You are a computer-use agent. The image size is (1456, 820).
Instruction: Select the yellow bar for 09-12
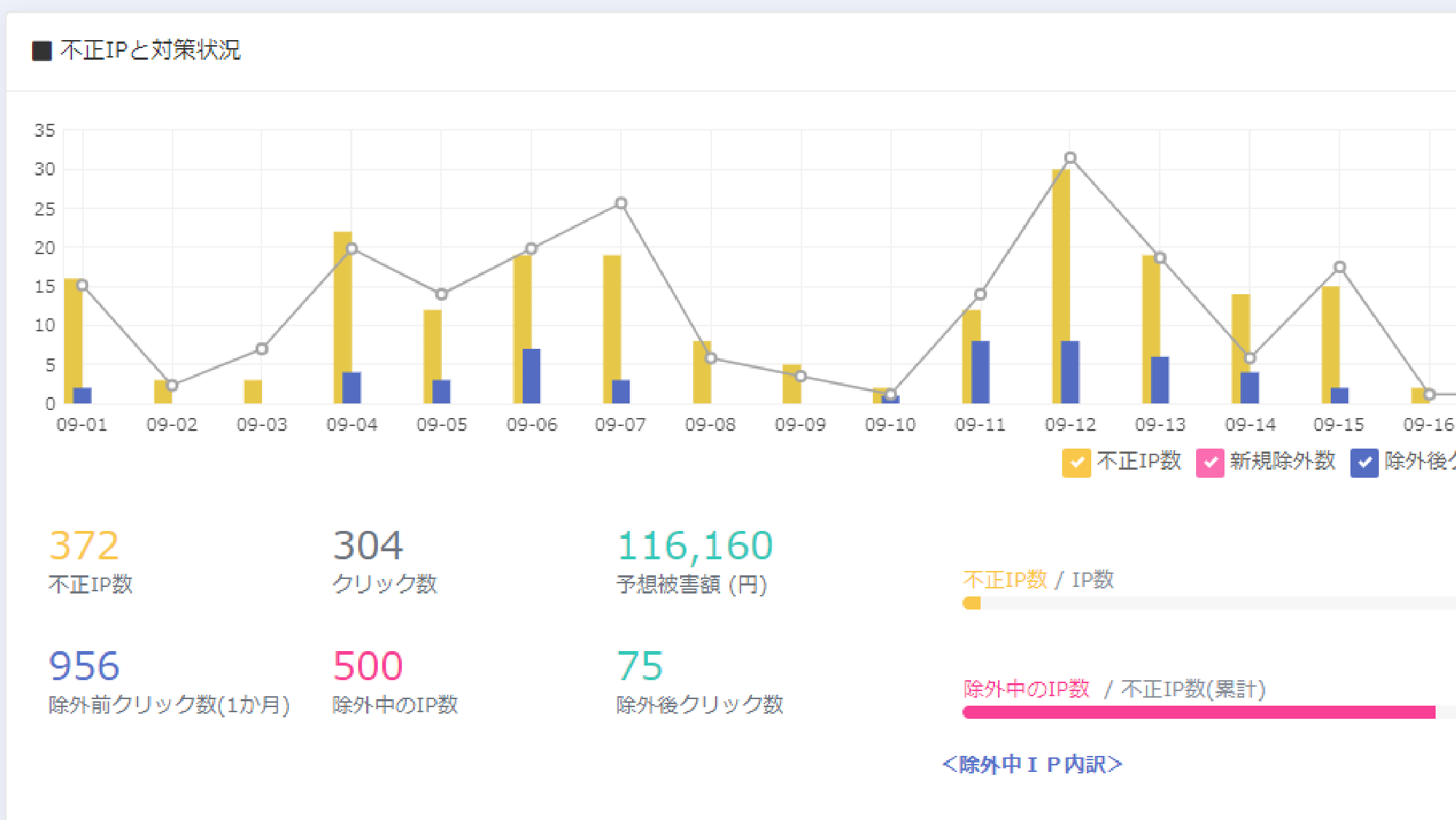1061,286
